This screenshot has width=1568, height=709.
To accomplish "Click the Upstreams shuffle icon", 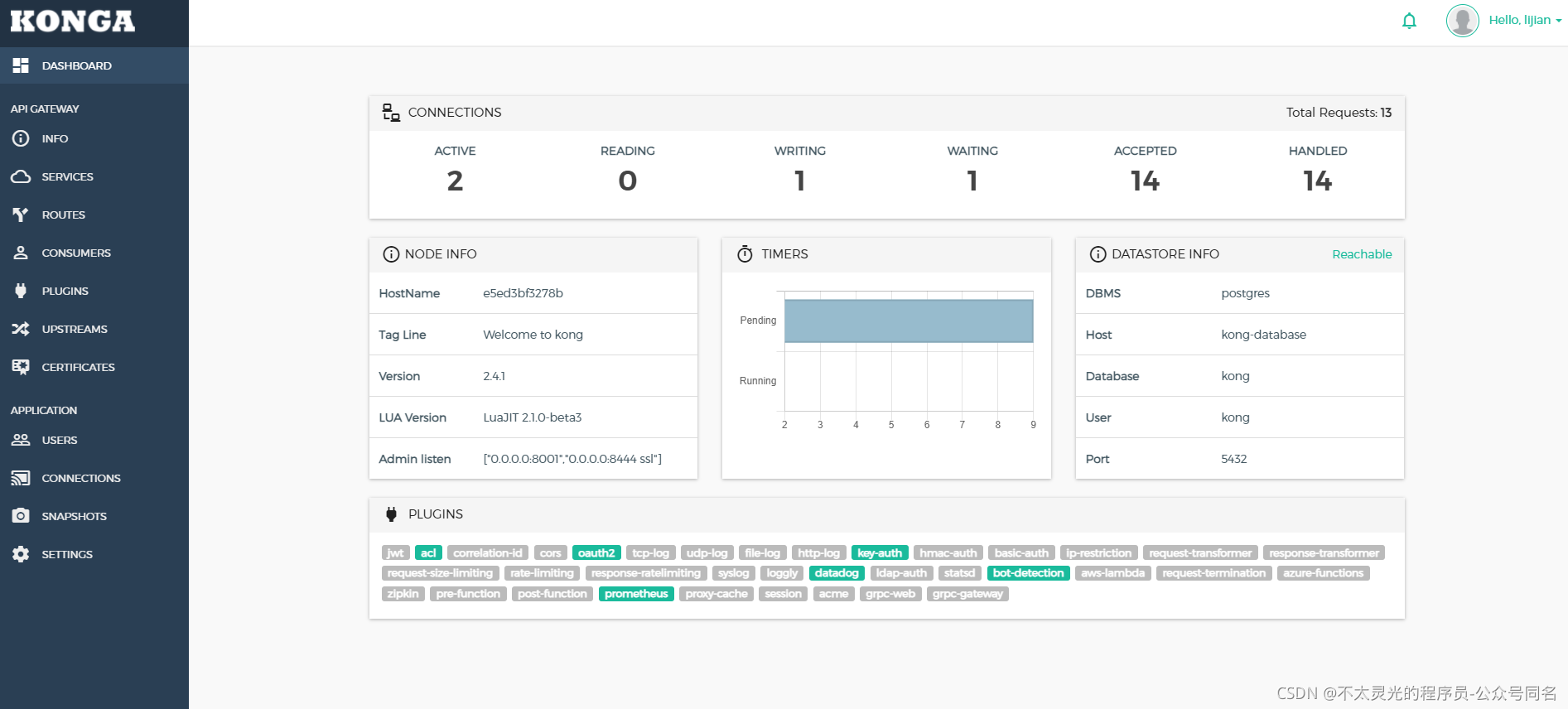I will tap(21, 329).
